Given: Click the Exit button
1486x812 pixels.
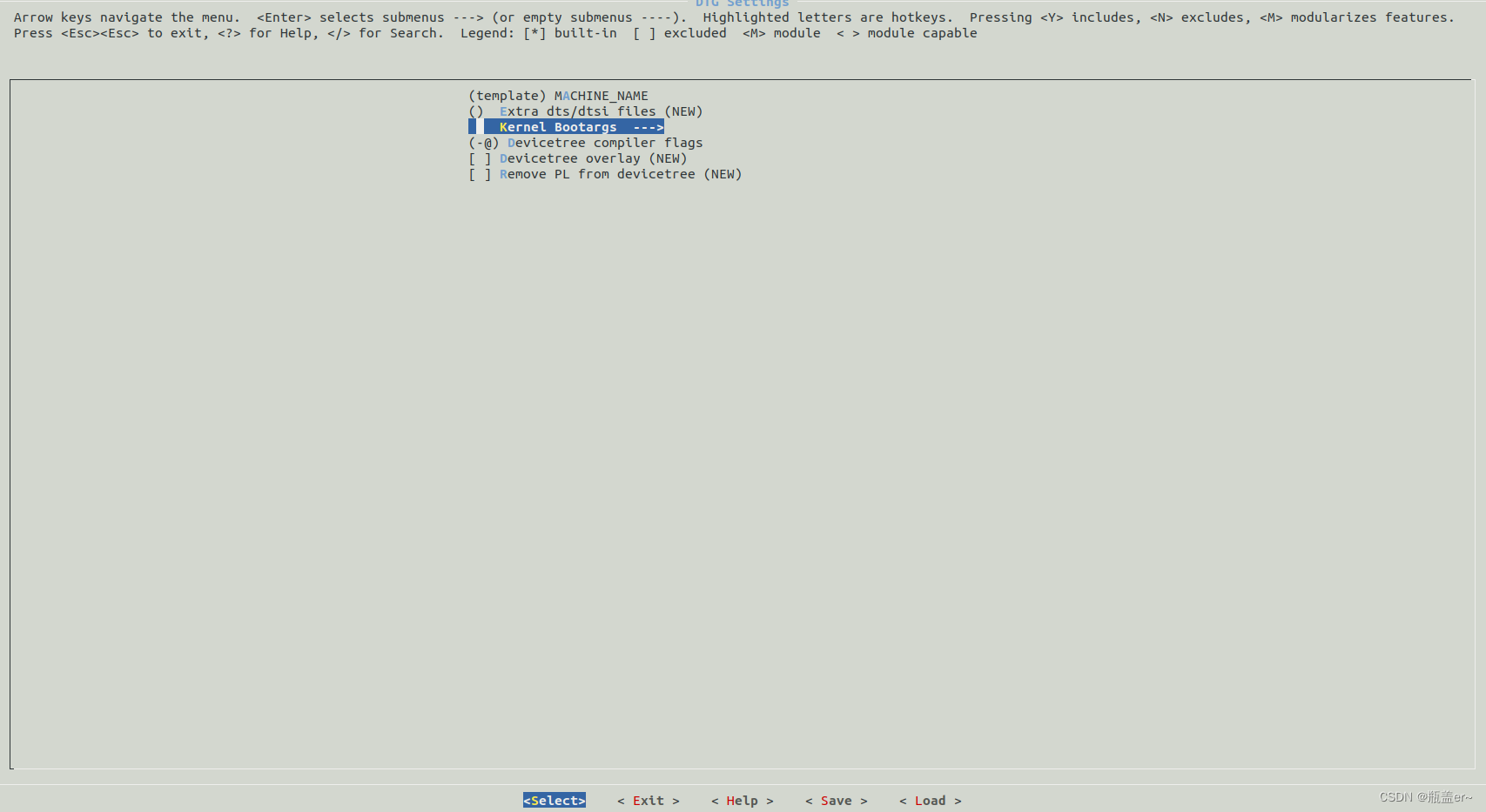Looking at the screenshot, I should tap(649, 801).
